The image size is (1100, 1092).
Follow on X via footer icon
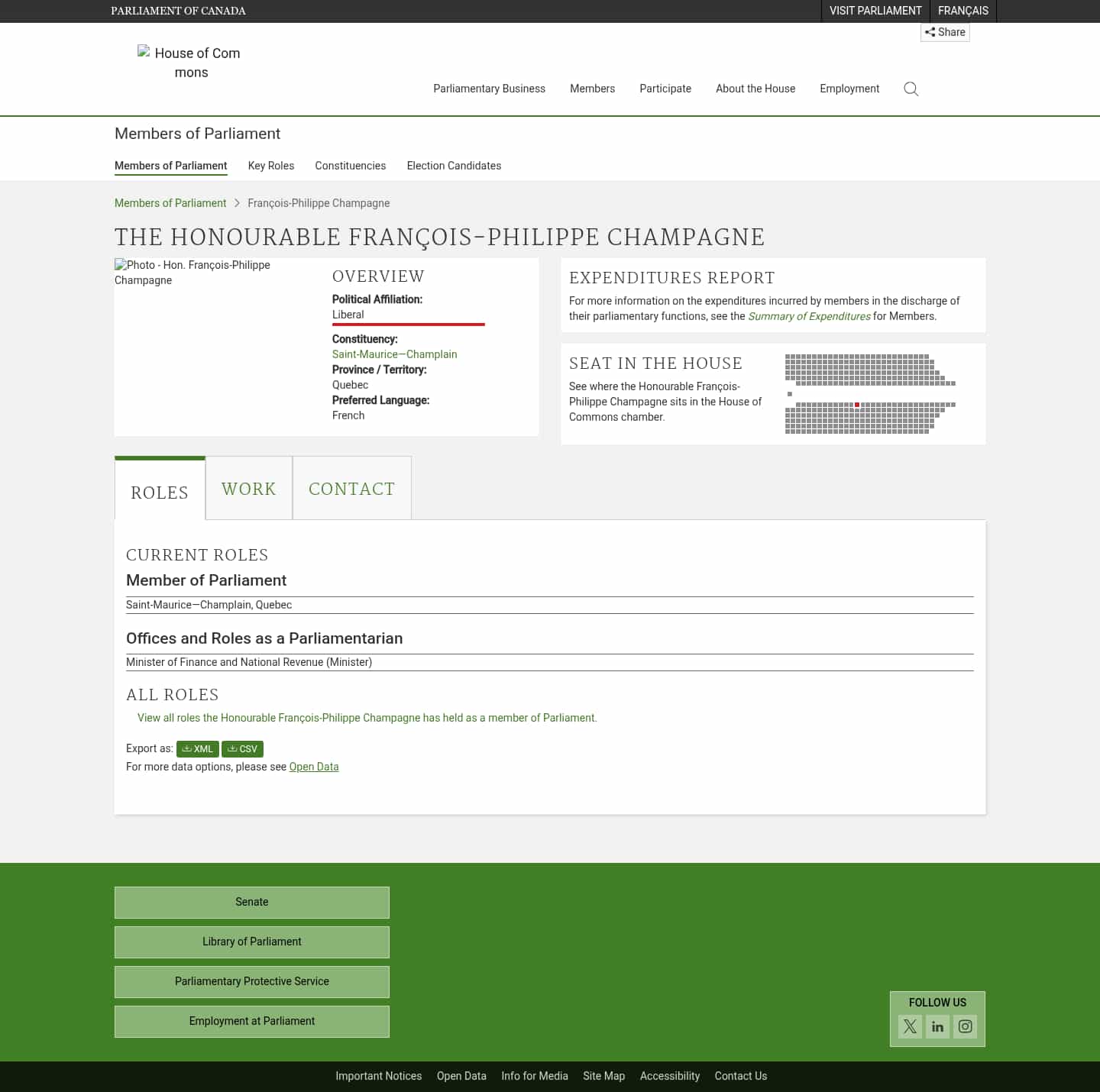[909, 1026]
